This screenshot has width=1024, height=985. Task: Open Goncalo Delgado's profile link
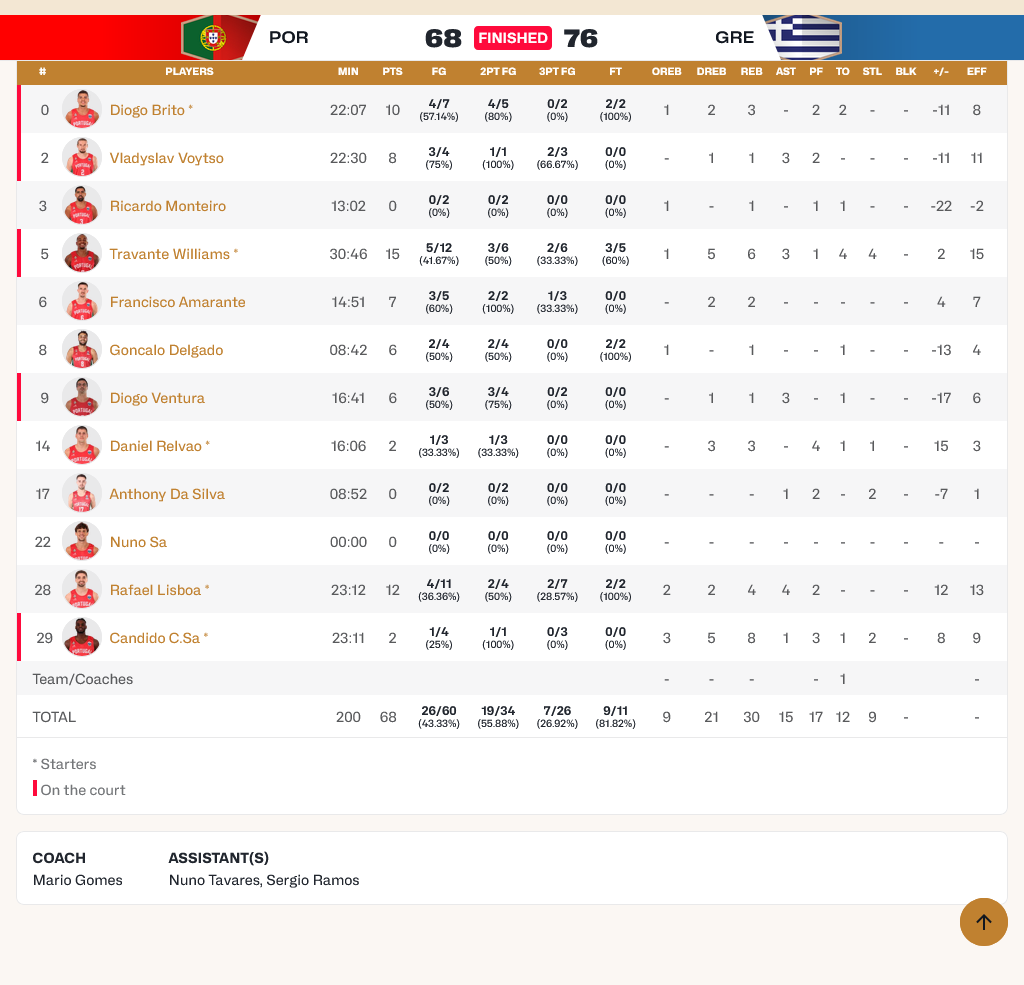(x=166, y=350)
